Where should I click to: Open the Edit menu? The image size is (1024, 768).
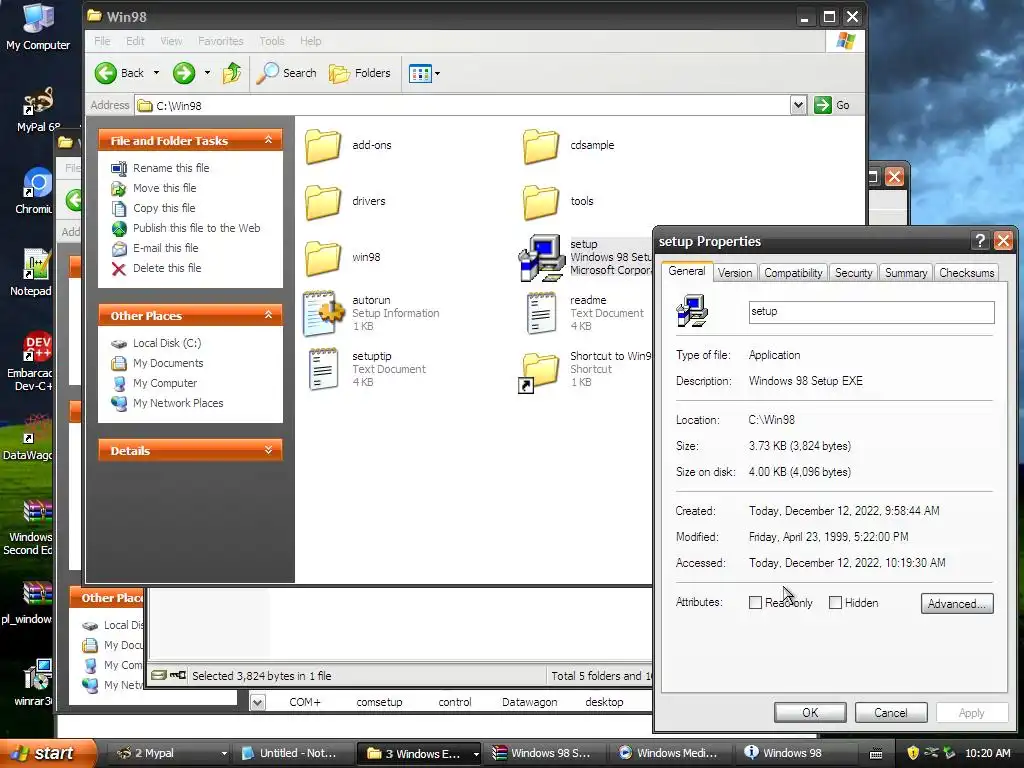click(135, 40)
